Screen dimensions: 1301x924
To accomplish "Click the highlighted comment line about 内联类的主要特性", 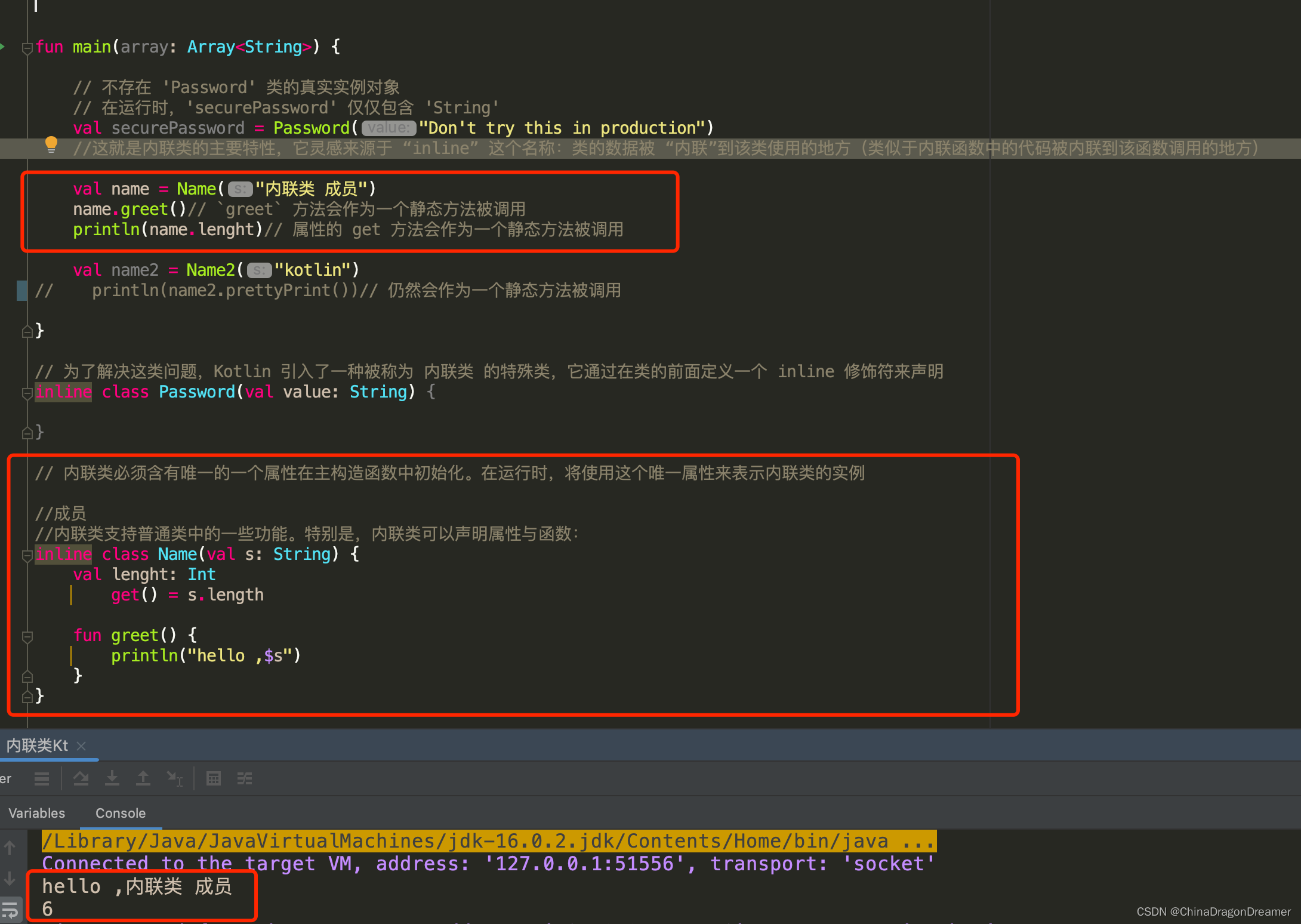I will click(666, 148).
